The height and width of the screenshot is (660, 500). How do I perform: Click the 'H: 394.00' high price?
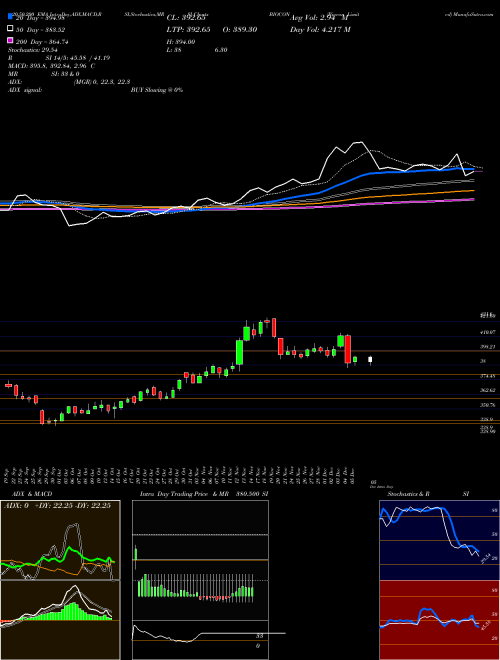[x=181, y=42]
